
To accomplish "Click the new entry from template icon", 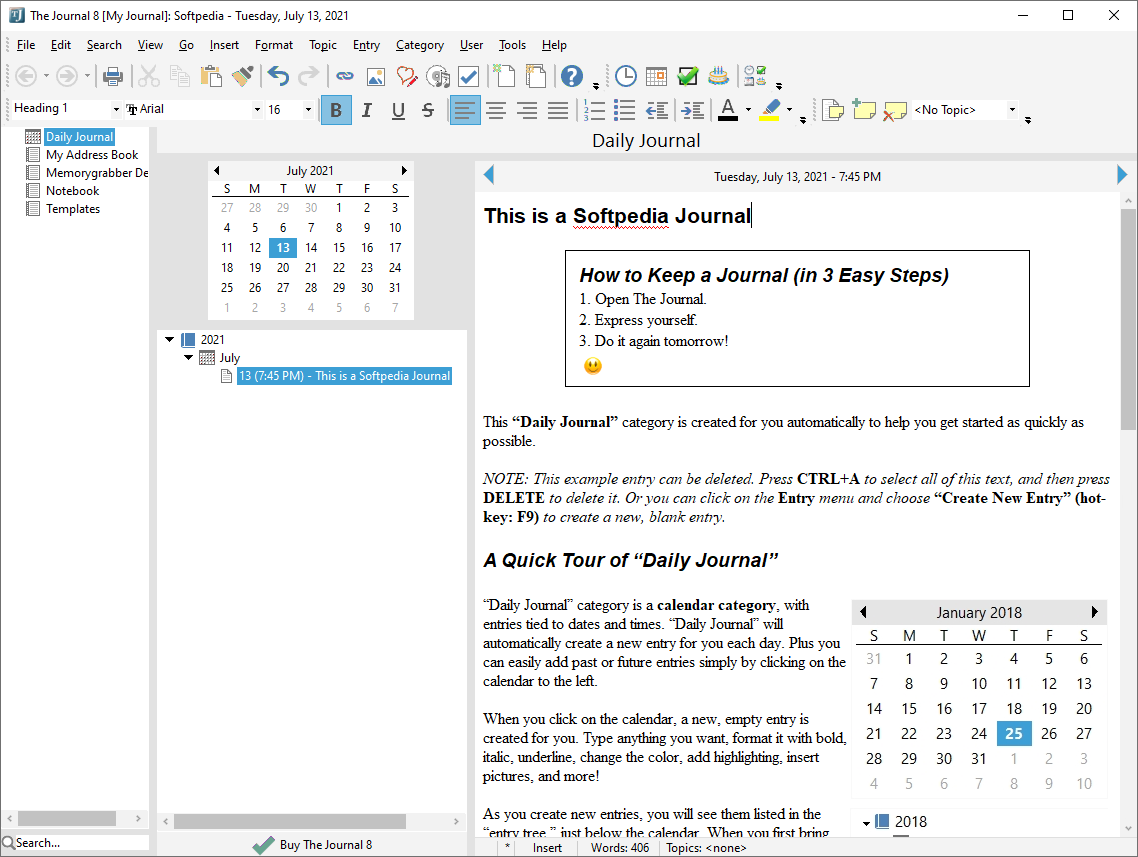I will tap(535, 76).
